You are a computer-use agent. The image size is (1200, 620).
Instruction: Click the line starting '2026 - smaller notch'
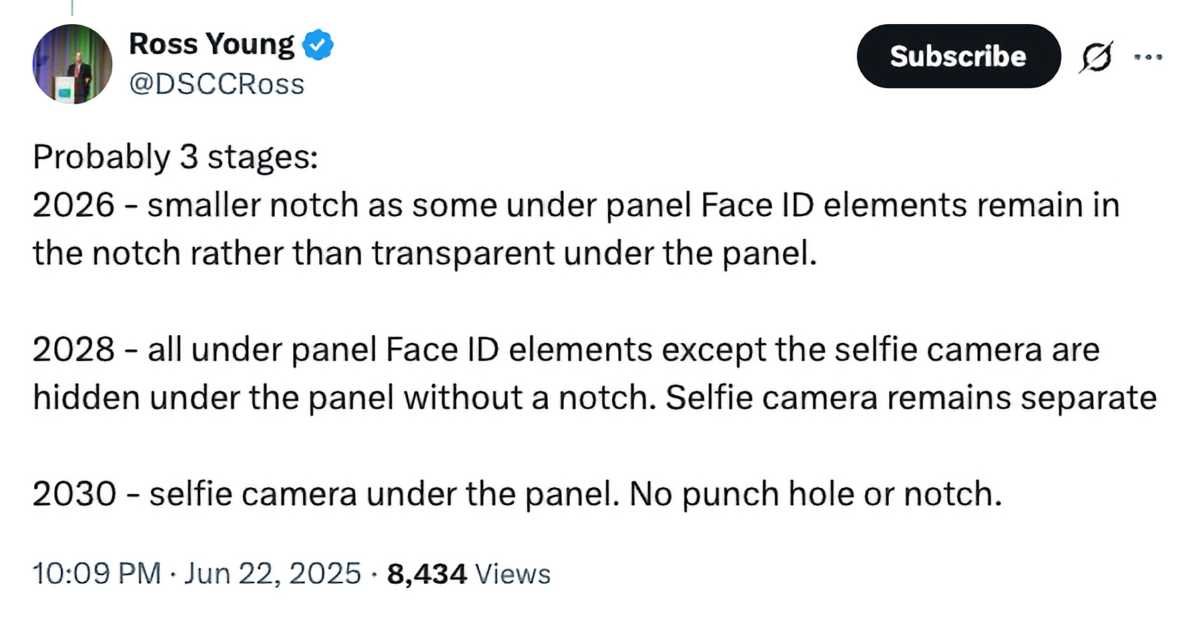[575, 206]
